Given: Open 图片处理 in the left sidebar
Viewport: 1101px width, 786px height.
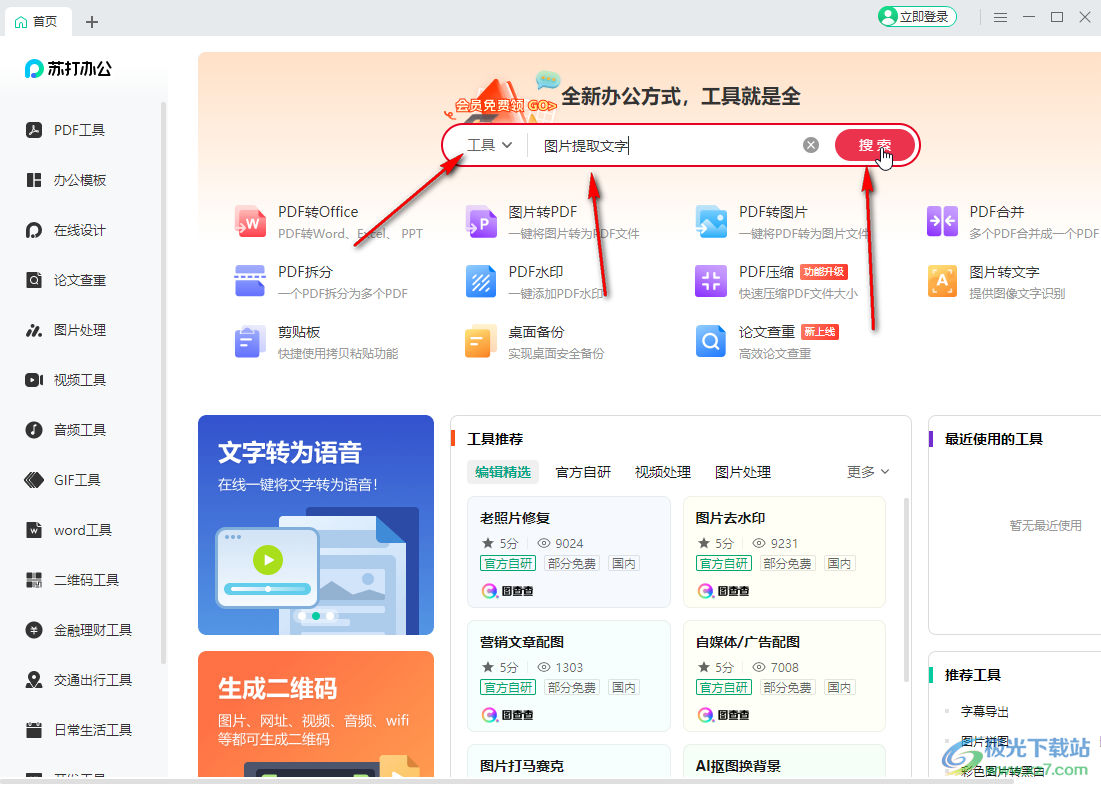Looking at the screenshot, I should (x=79, y=330).
